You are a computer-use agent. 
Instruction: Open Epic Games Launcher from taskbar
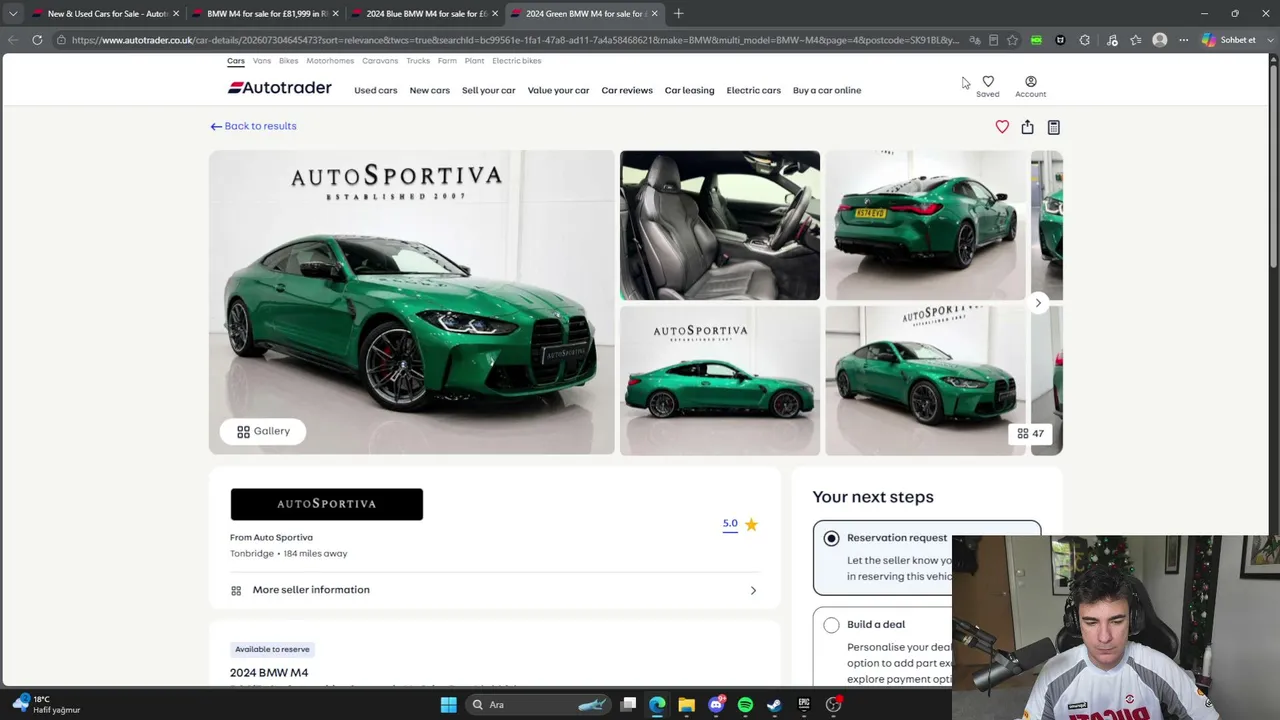click(804, 705)
